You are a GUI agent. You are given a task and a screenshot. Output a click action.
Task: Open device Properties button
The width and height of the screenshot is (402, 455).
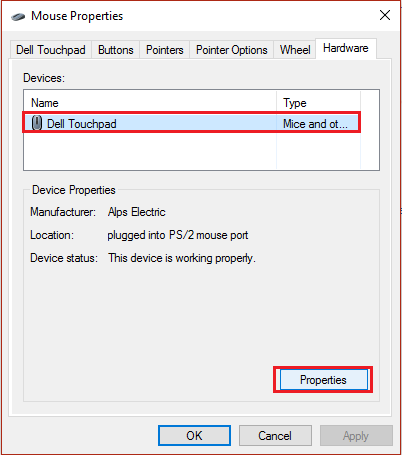tap(323, 380)
